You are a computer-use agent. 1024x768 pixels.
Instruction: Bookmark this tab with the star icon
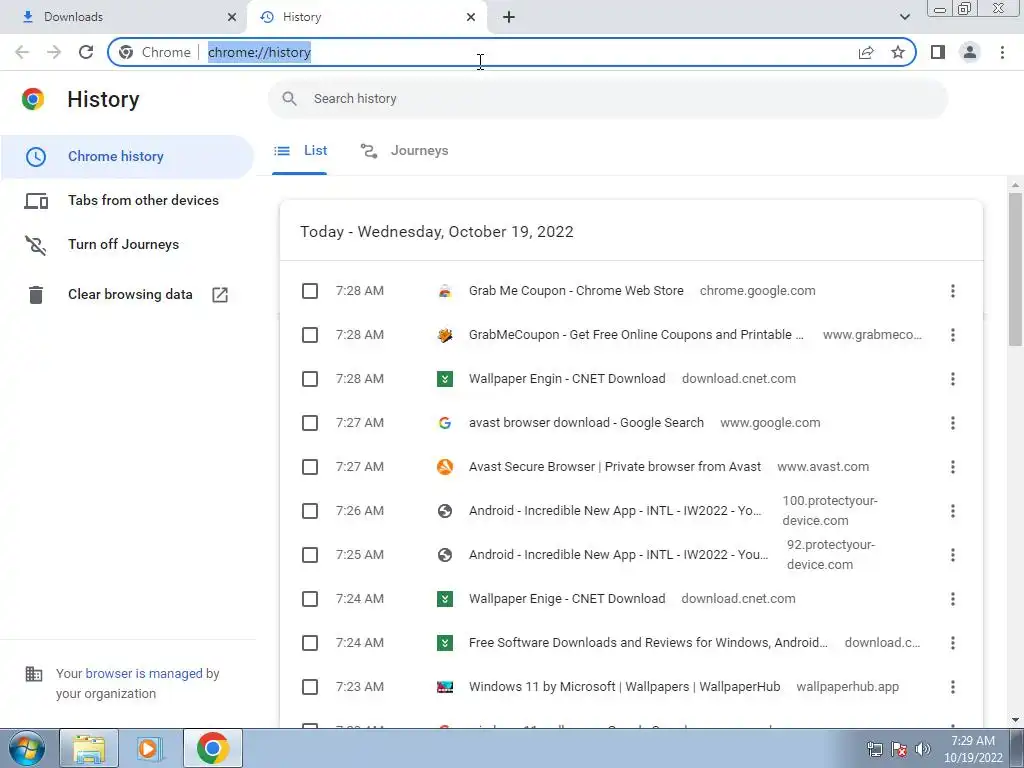898,52
